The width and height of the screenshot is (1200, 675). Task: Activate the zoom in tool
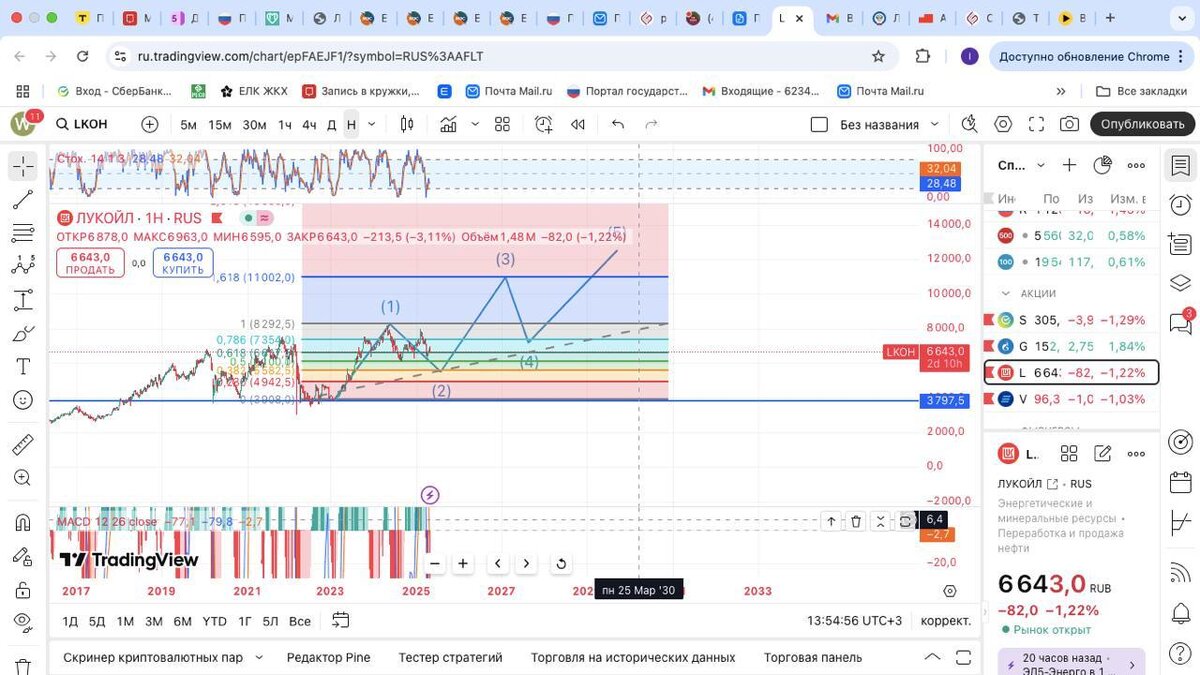click(x=23, y=478)
